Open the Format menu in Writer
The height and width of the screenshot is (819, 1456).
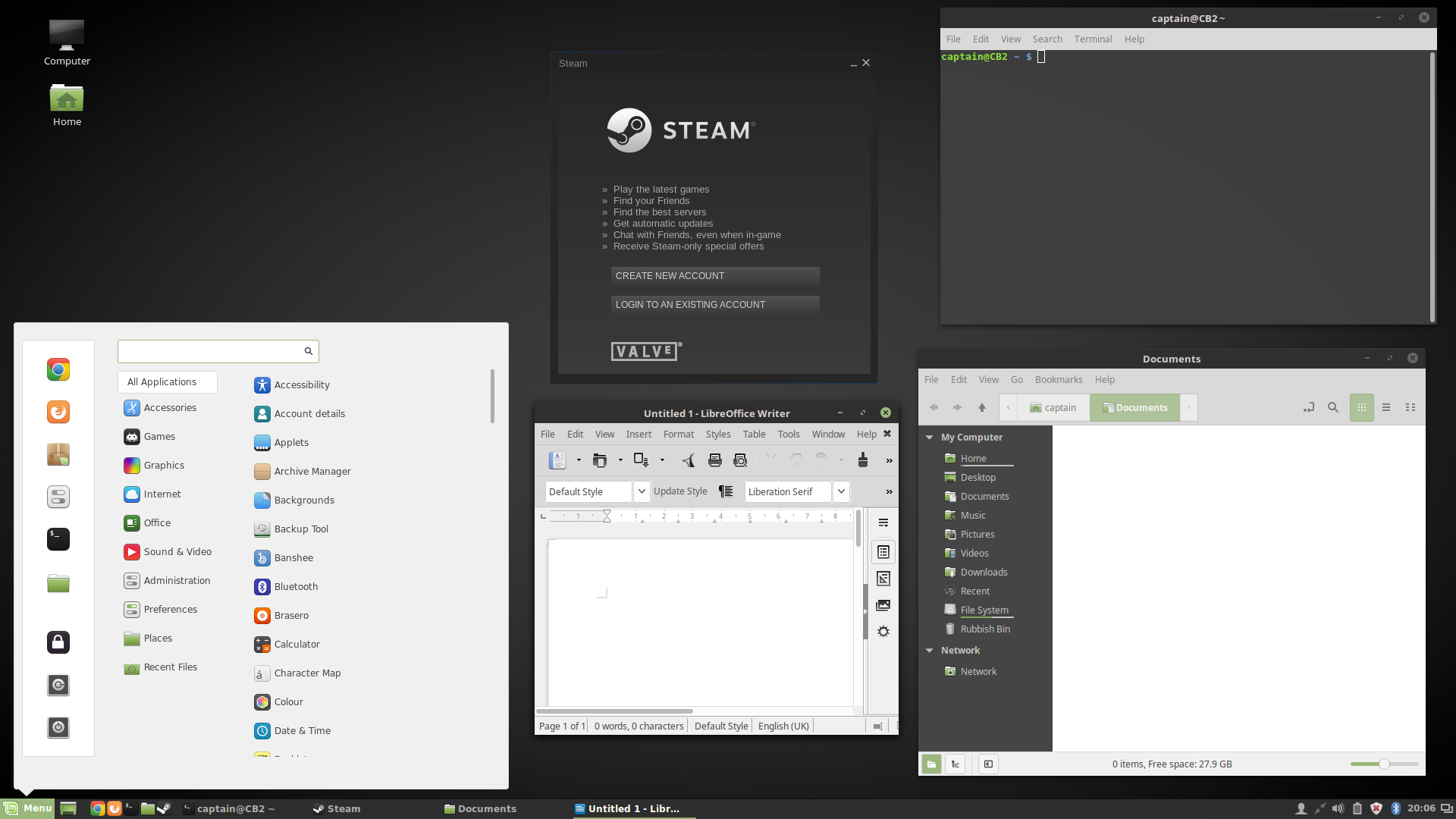[678, 434]
